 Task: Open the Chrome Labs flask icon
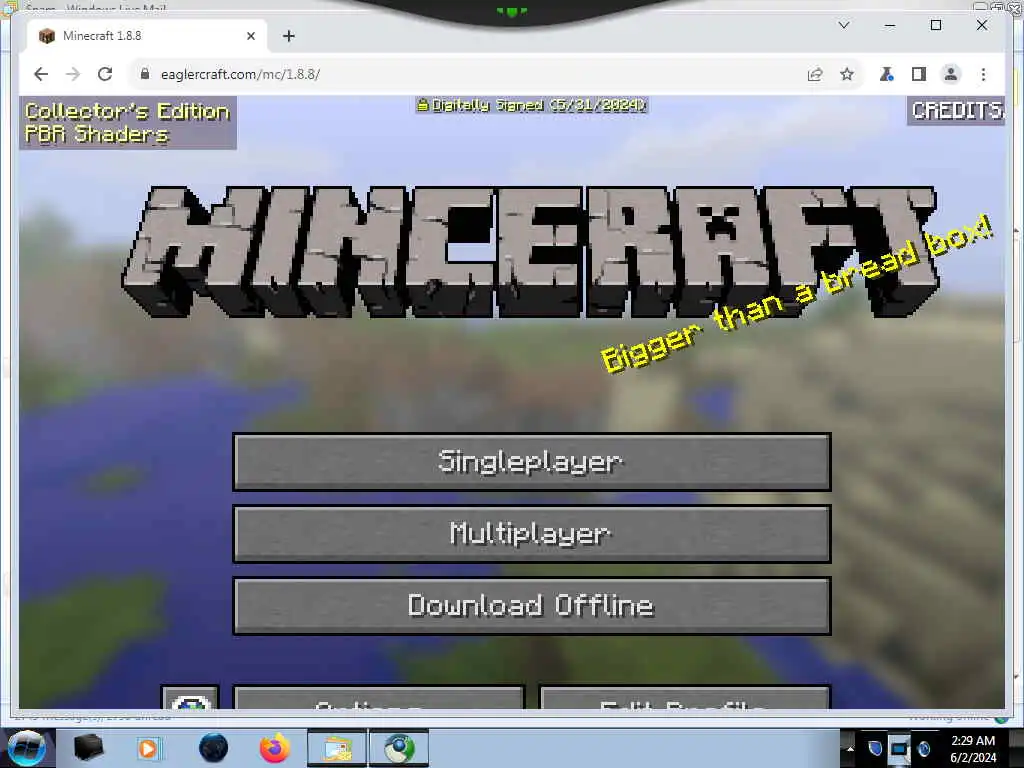[886, 74]
